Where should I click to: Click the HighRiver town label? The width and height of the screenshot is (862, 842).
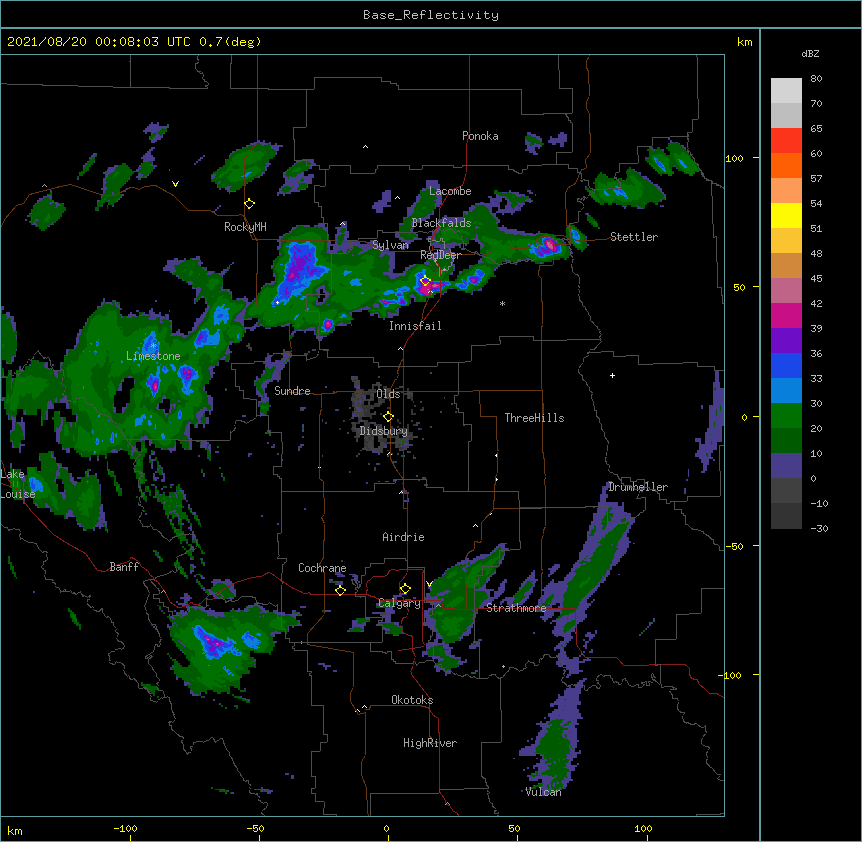click(x=430, y=743)
